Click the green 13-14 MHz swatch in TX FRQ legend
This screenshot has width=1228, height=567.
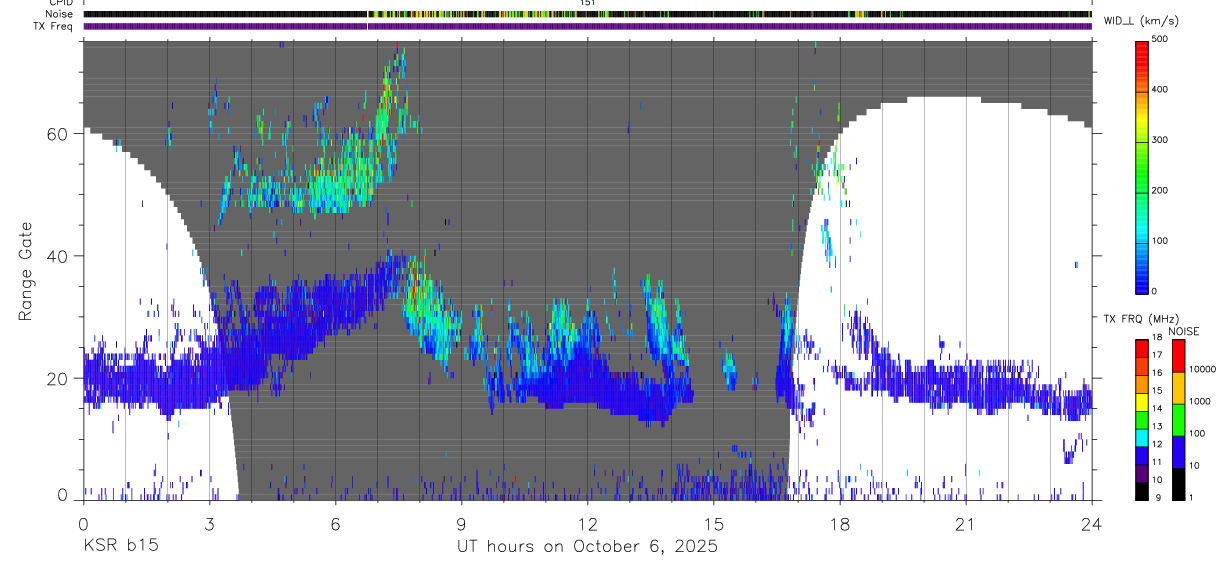1141,418
